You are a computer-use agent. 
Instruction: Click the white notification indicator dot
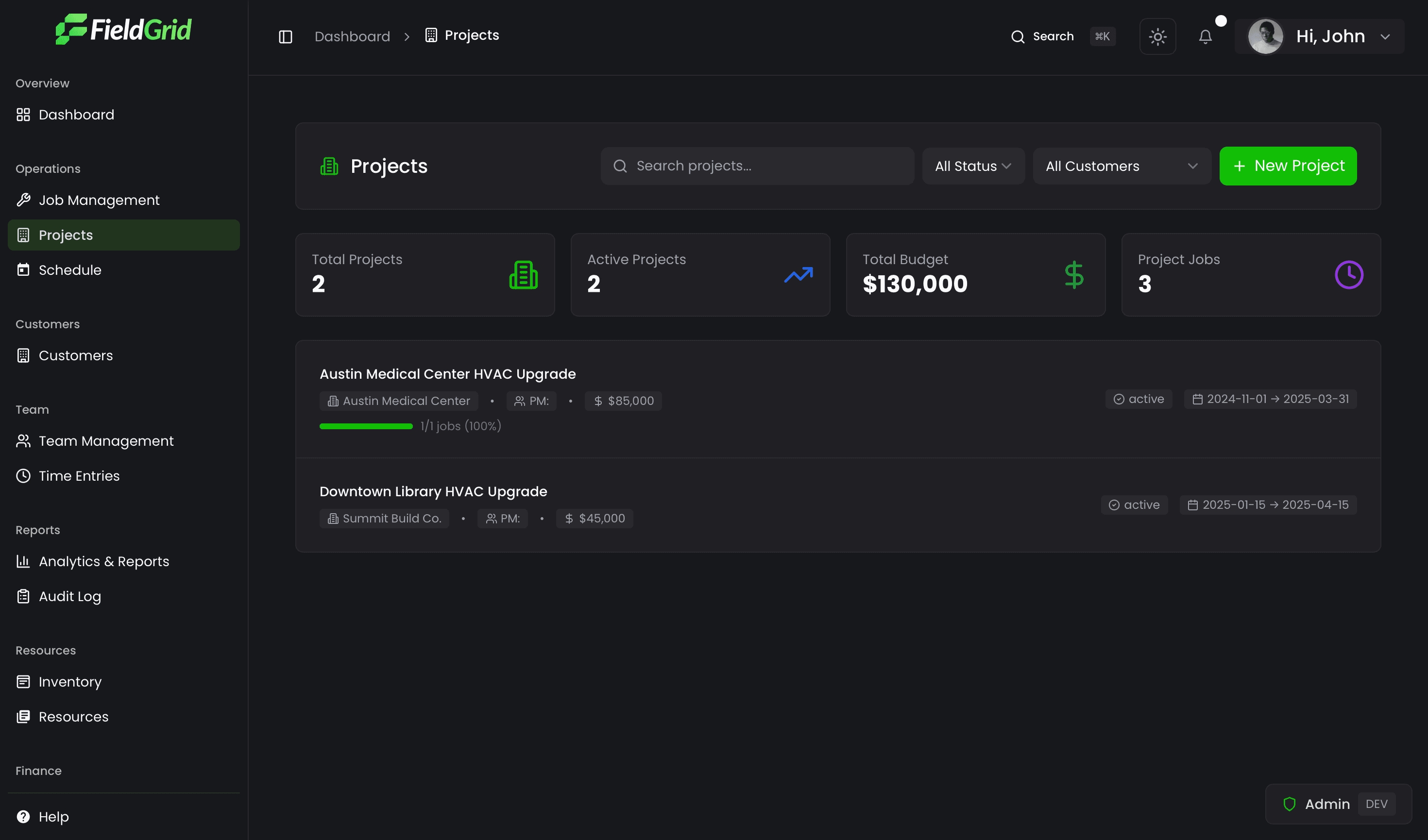coord(1221,21)
